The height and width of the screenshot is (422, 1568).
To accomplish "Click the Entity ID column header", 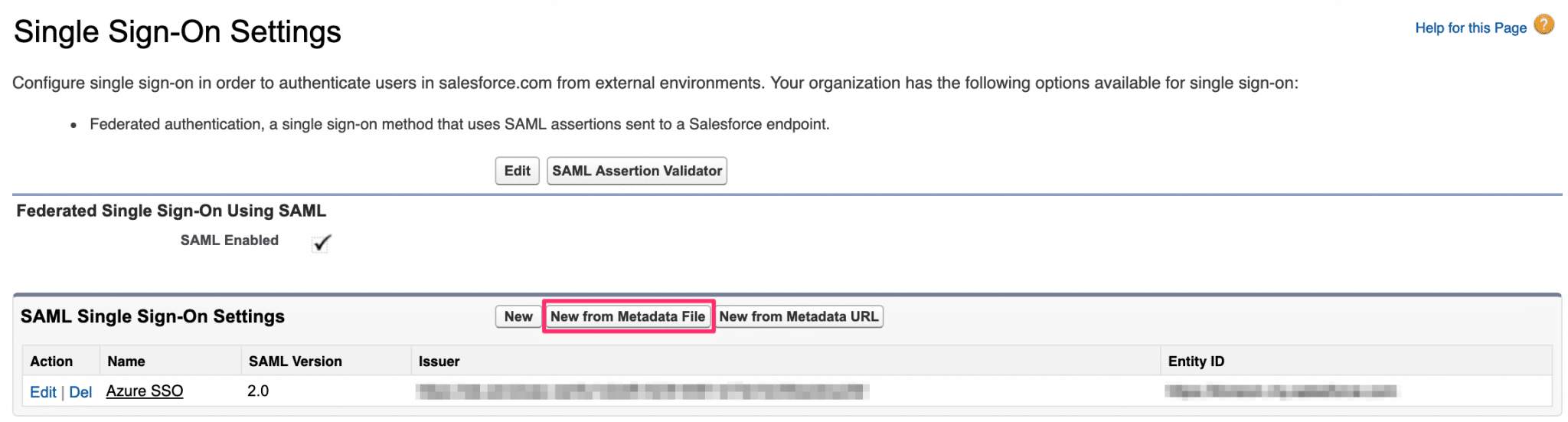I will 1196,361.
